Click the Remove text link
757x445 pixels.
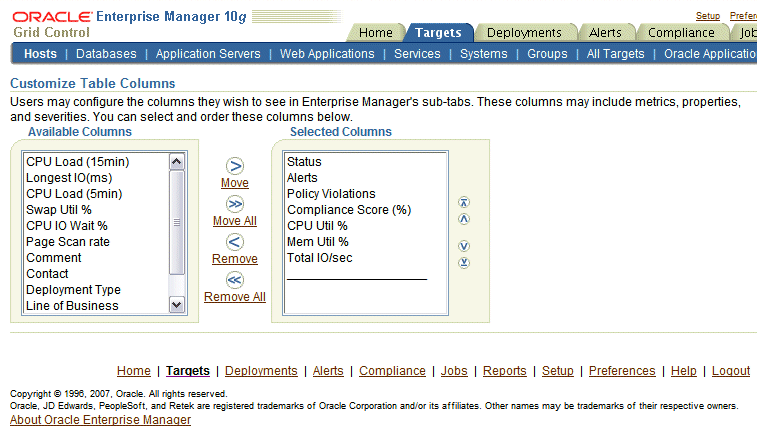tap(235, 259)
